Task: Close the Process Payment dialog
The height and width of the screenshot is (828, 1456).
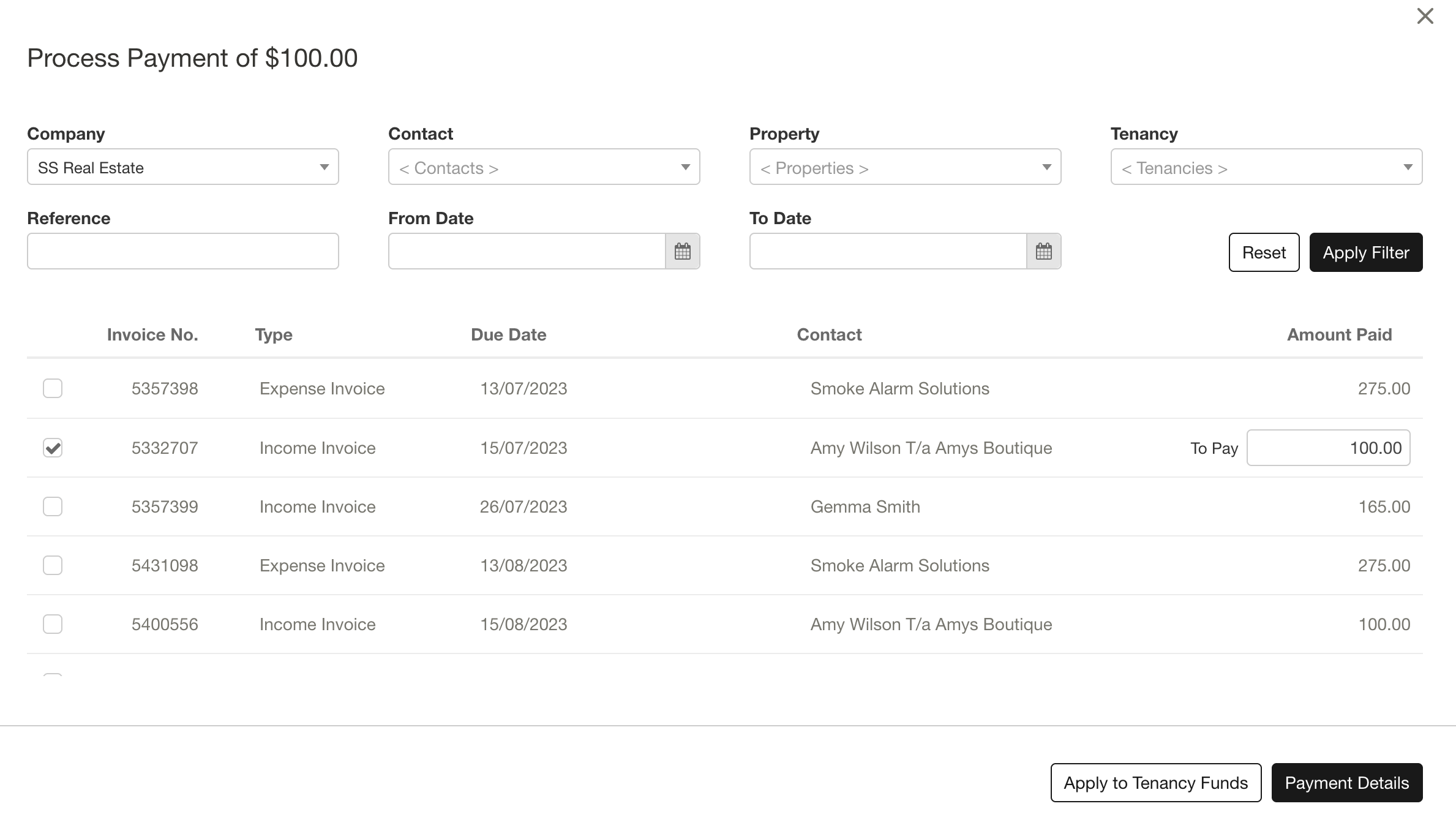Action: pos(1425,17)
